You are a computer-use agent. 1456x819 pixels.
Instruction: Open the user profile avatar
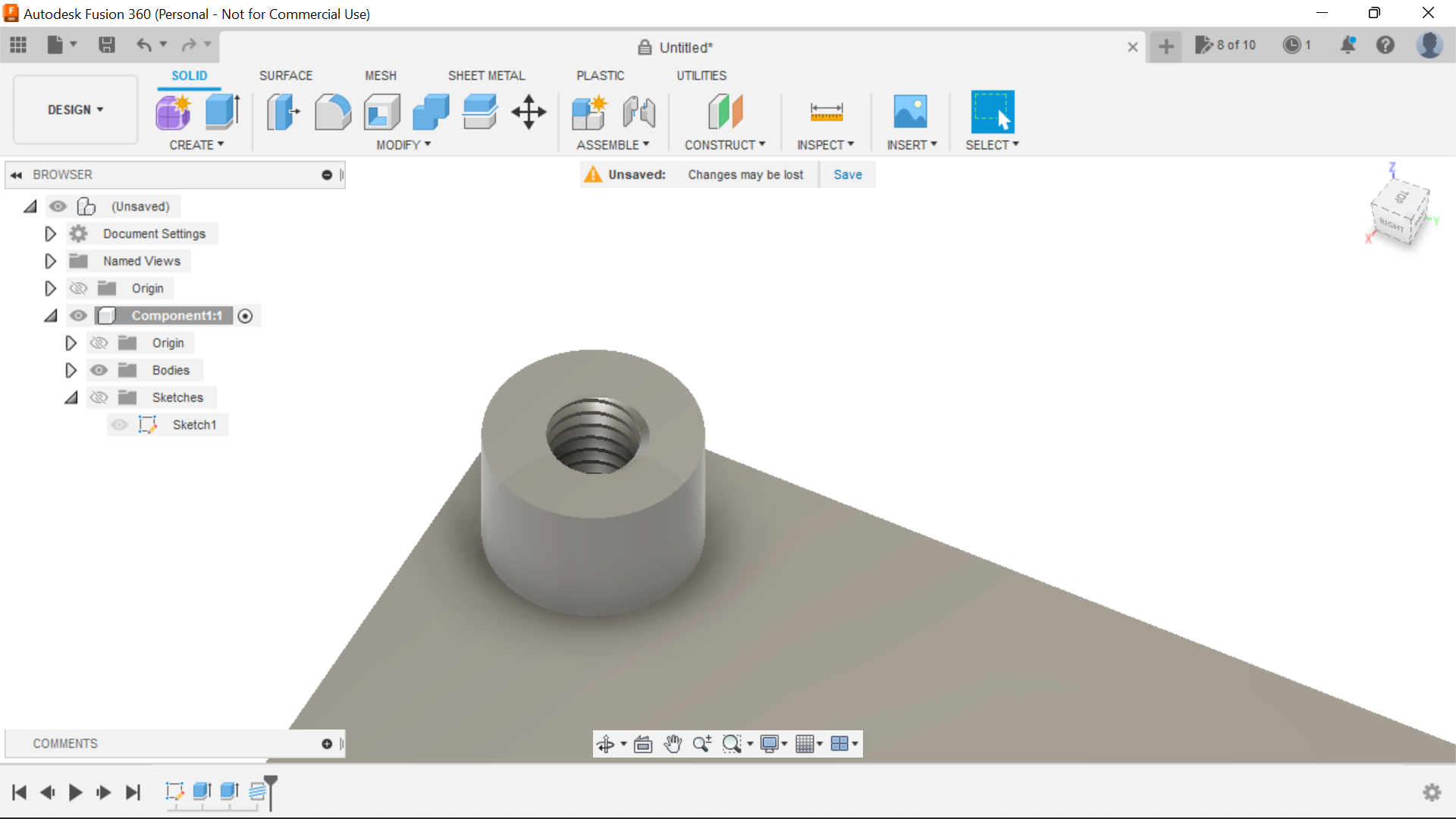click(x=1430, y=45)
